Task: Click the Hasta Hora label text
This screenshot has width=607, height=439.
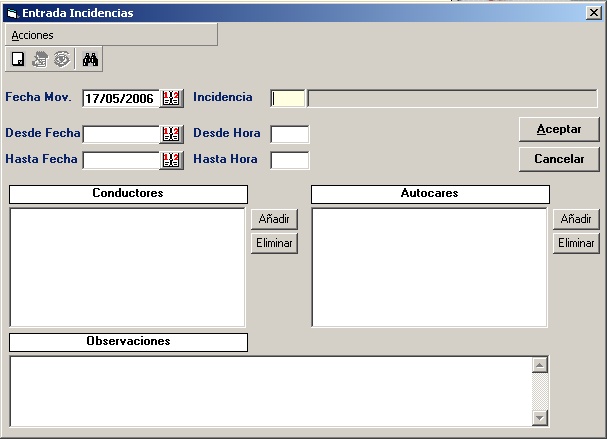Action: click(x=225, y=159)
